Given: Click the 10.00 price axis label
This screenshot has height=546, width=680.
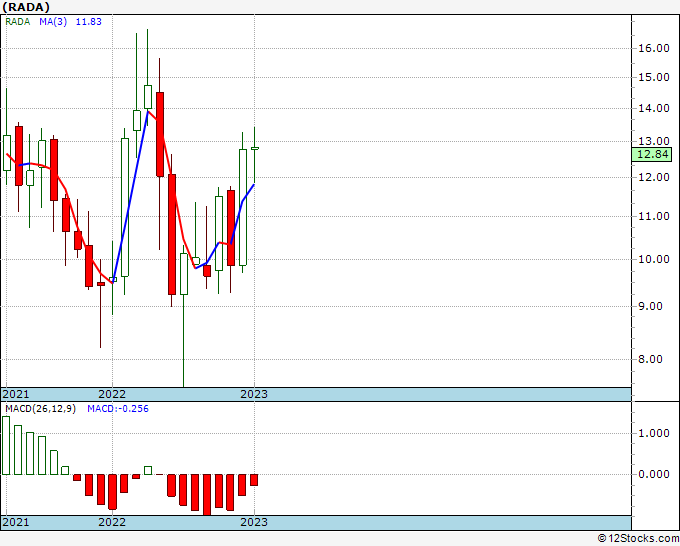Looking at the screenshot, I should [654, 259].
